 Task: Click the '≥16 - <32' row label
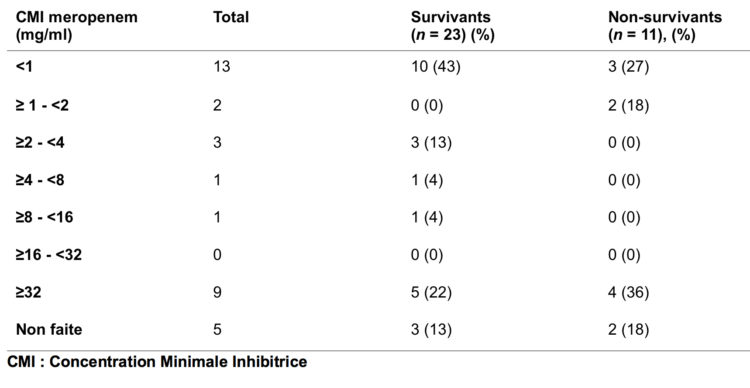point(49,255)
